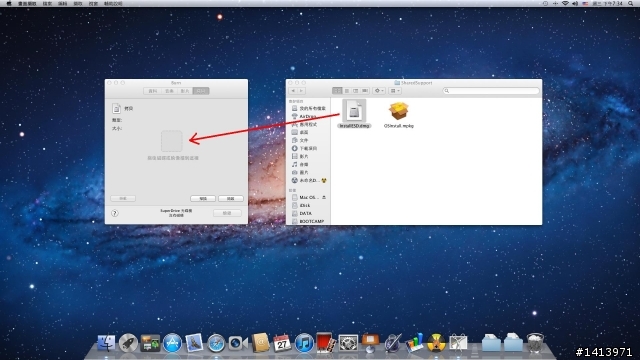
Task: Click the Burn app icon in Dock
Action: tap(436, 343)
